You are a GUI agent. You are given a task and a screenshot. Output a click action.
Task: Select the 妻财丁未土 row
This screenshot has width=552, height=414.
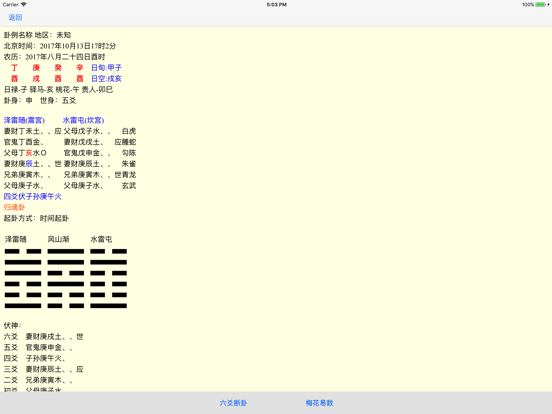tap(32, 131)
